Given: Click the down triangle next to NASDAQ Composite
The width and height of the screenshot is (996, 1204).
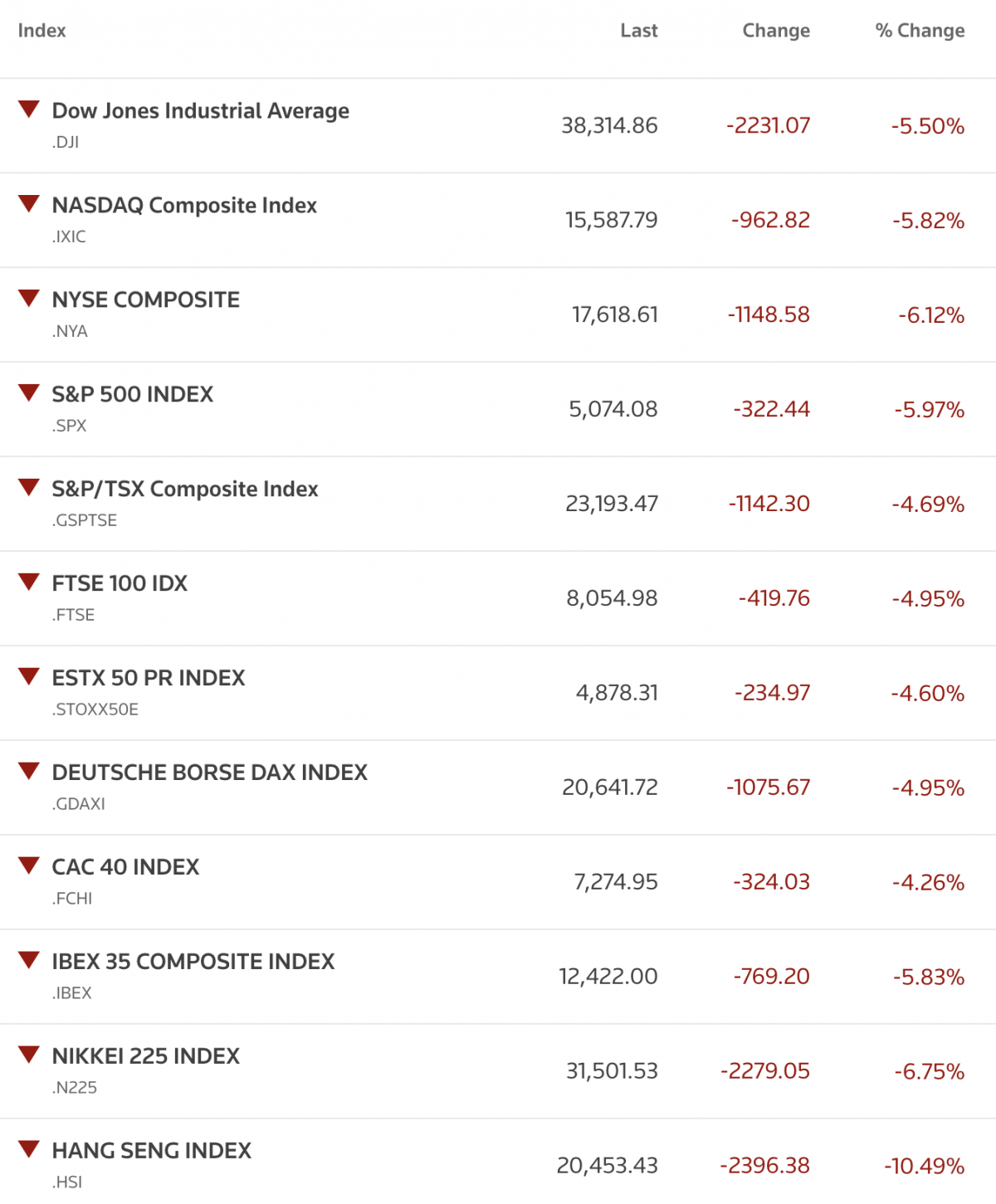Looking at the screenshot, I should (x=29, y=203).
